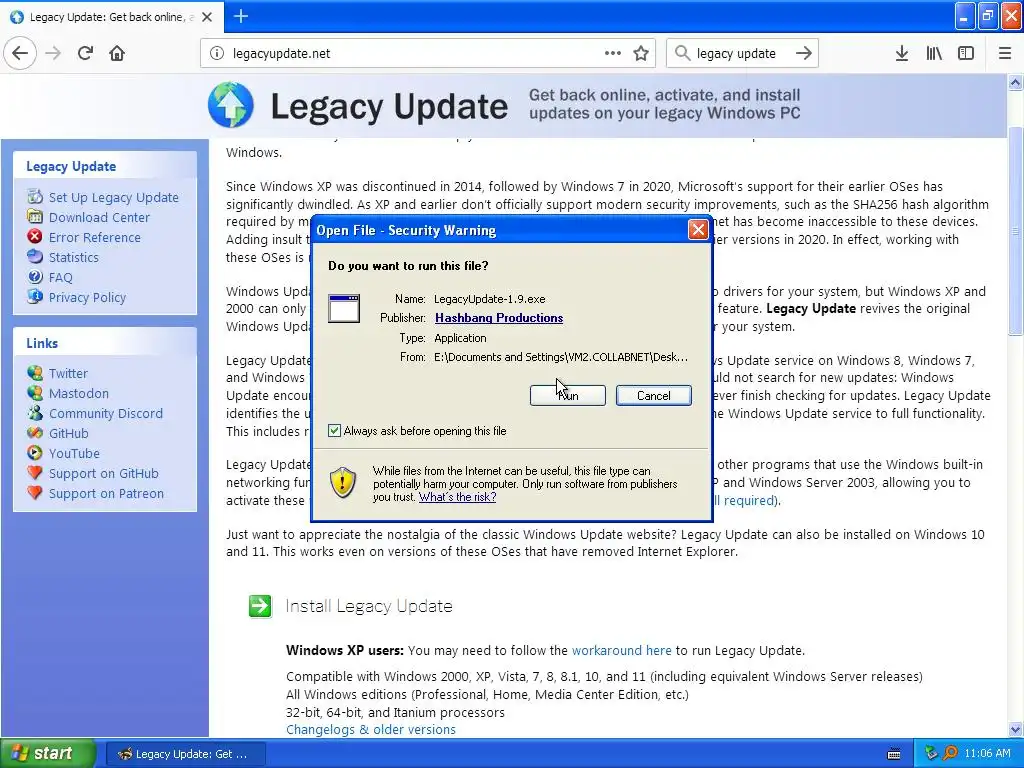1024x768 pixels.
Task: Click the yellow warning shield icon
Action: [x=343, y=483]
